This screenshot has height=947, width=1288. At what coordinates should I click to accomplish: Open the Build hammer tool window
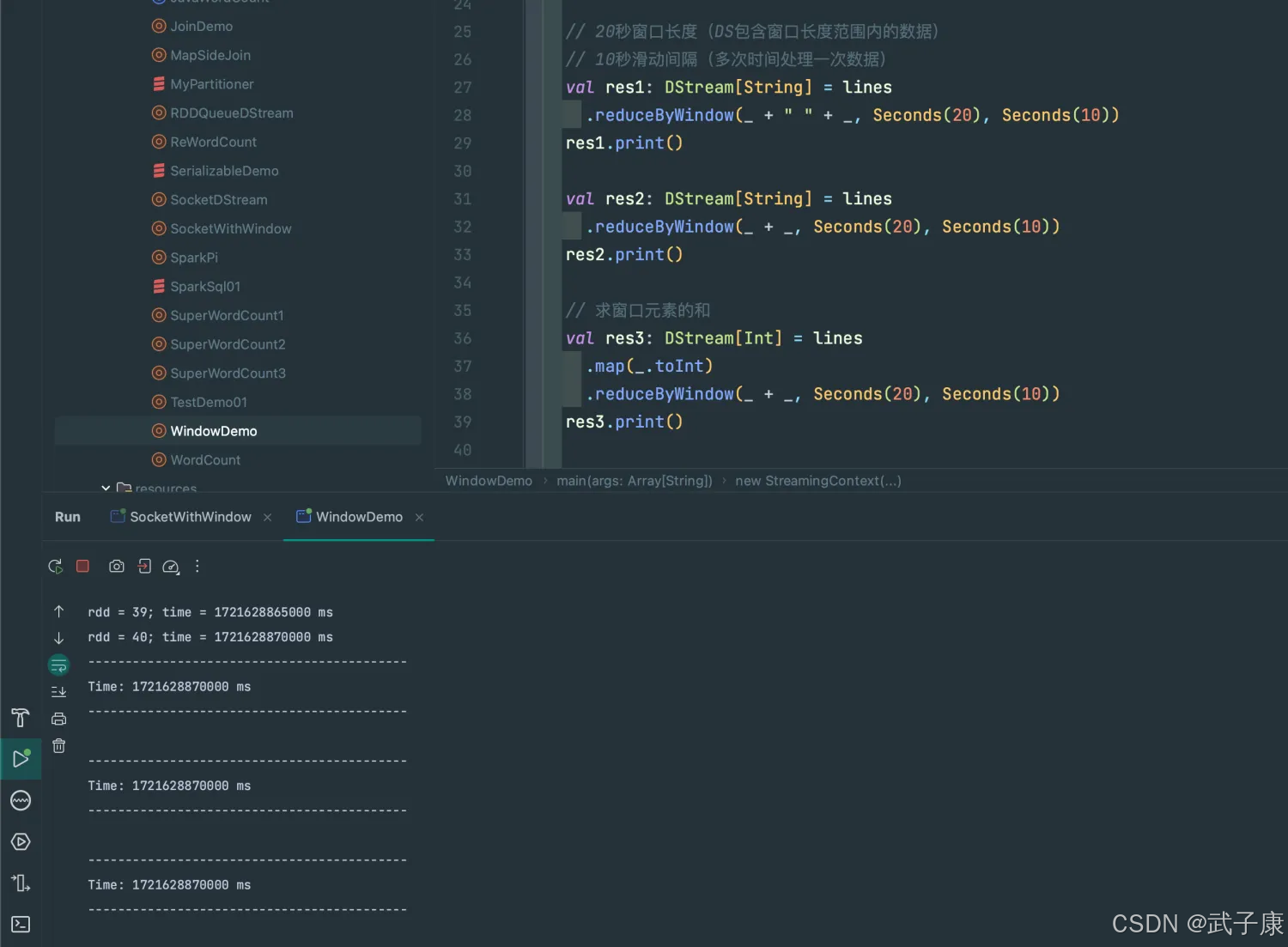pyautogui.click(x=21, y=718)
